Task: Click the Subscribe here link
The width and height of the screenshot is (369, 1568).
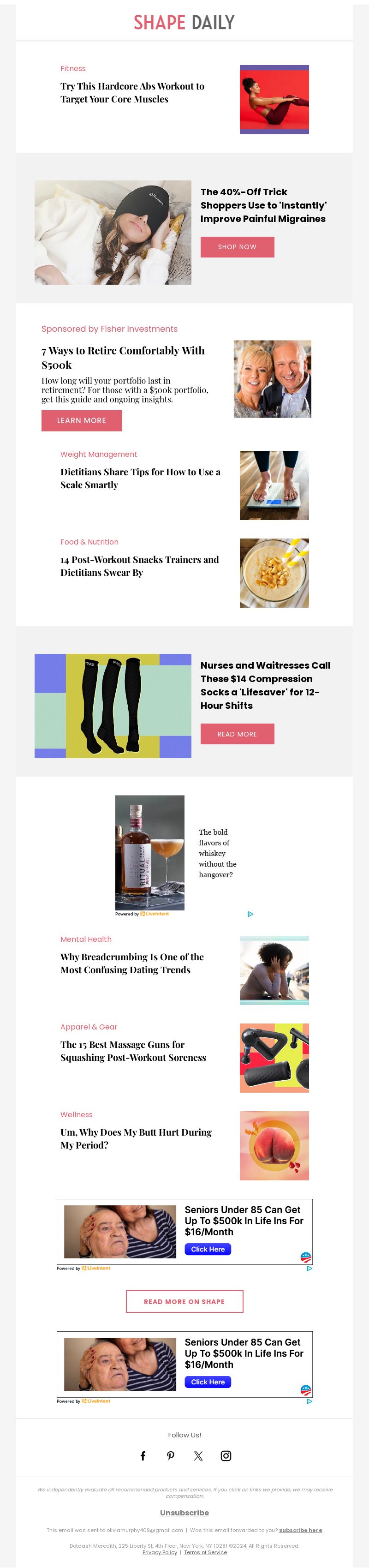Action: pyautogui.click(x=301, y=1530)
